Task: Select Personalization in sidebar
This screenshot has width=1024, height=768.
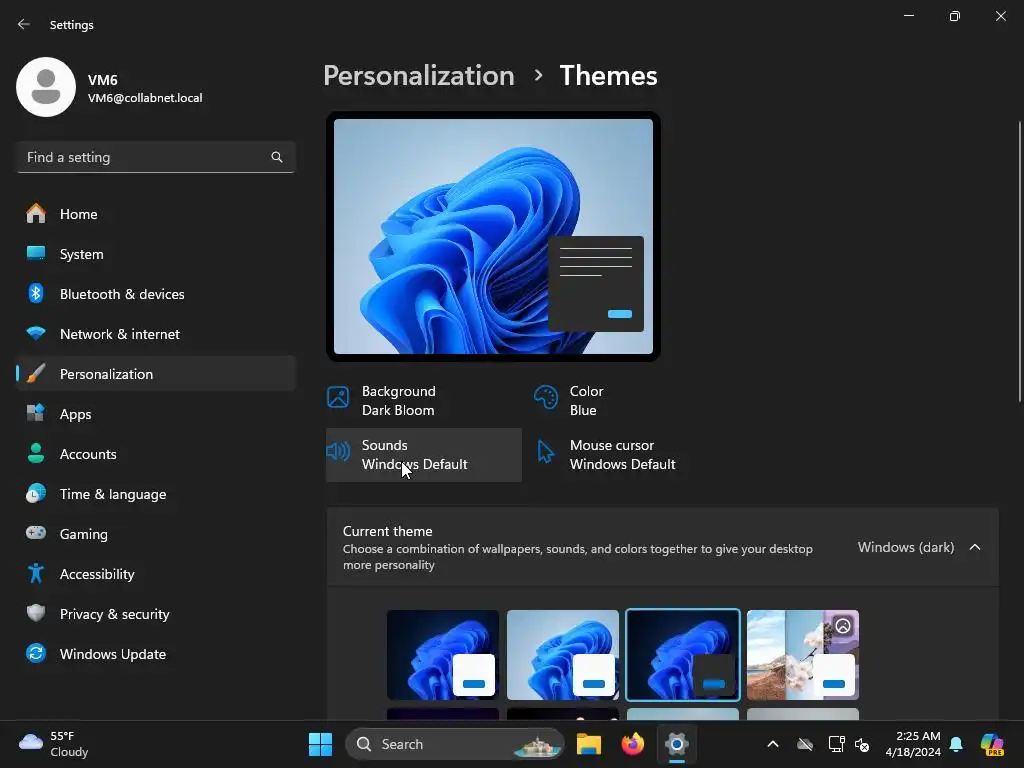Action: (x=155, y=374)
